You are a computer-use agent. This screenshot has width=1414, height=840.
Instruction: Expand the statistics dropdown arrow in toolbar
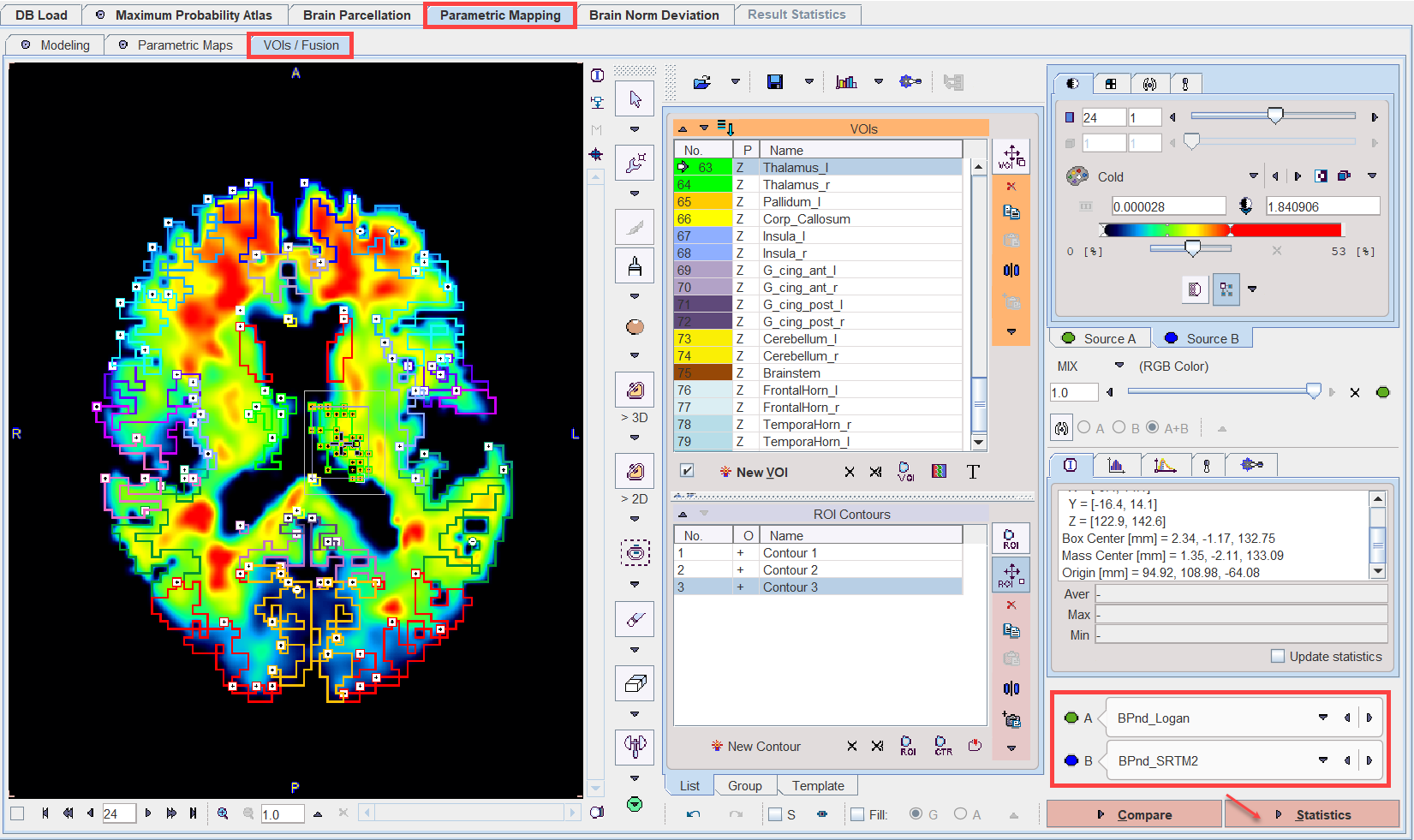click(x=879, y=82)
